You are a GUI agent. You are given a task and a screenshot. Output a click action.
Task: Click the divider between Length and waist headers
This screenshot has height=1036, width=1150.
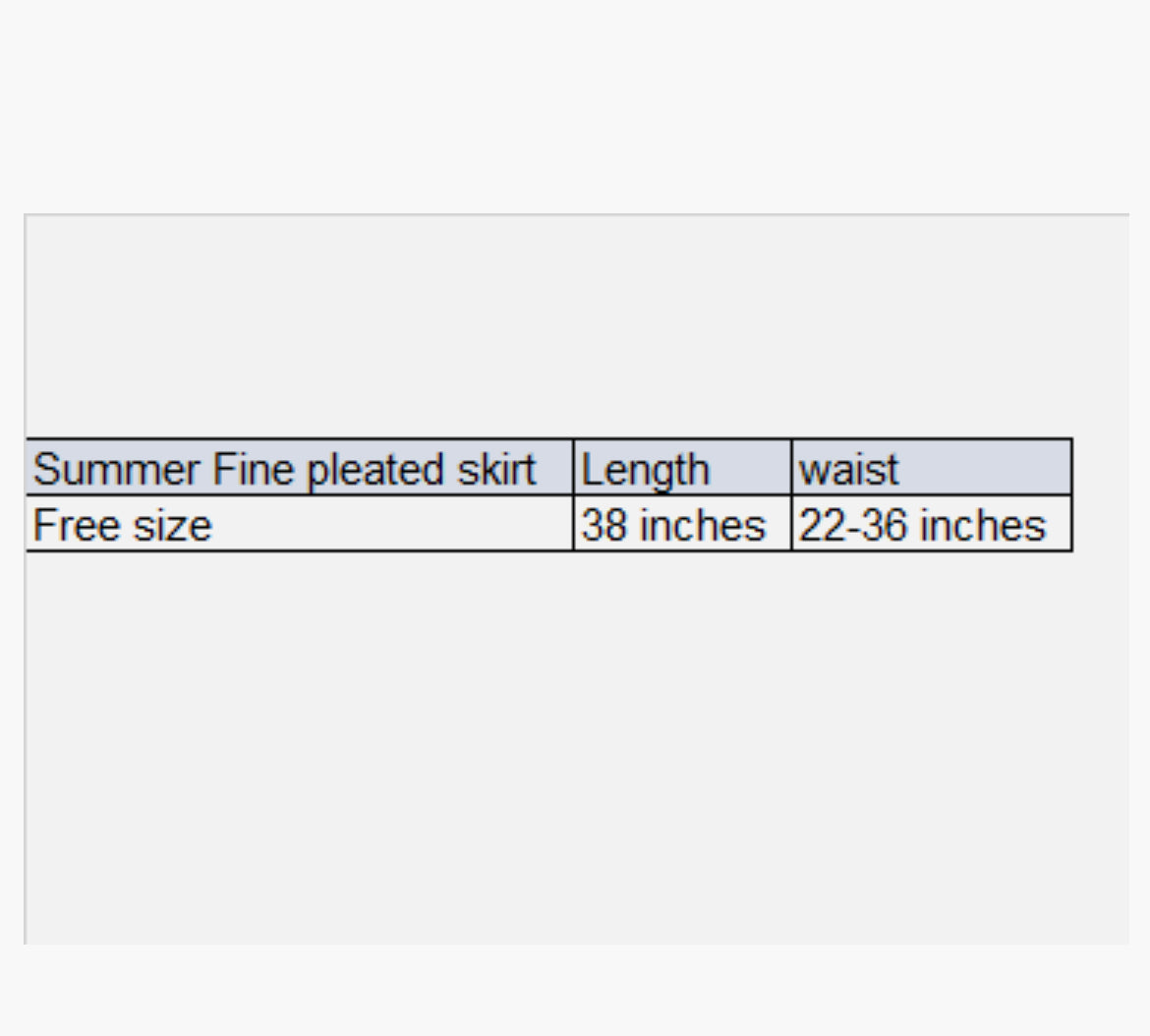(x=791, y=468)
